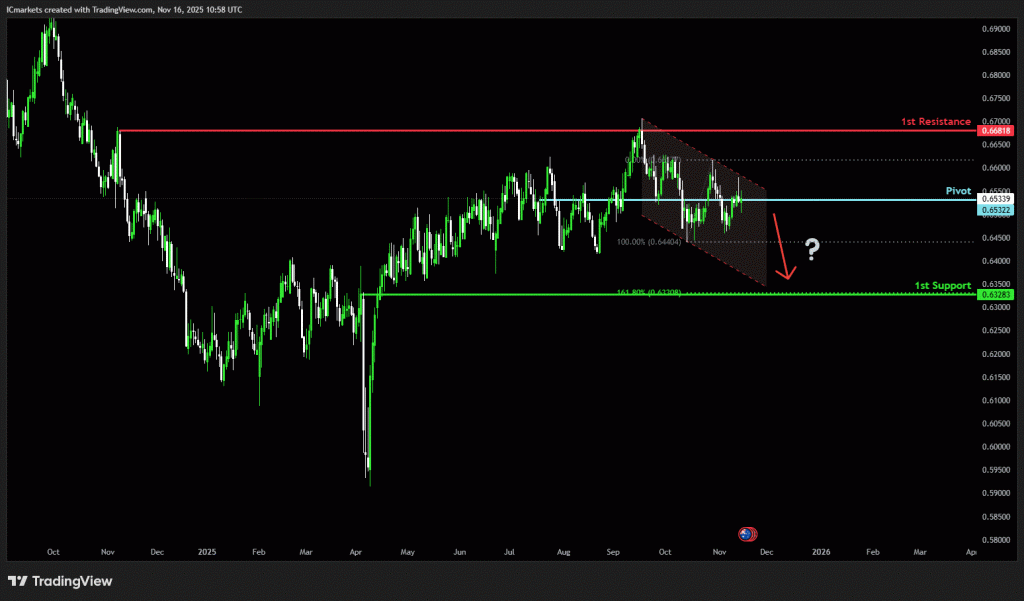Click the TradingView logo

60,581
